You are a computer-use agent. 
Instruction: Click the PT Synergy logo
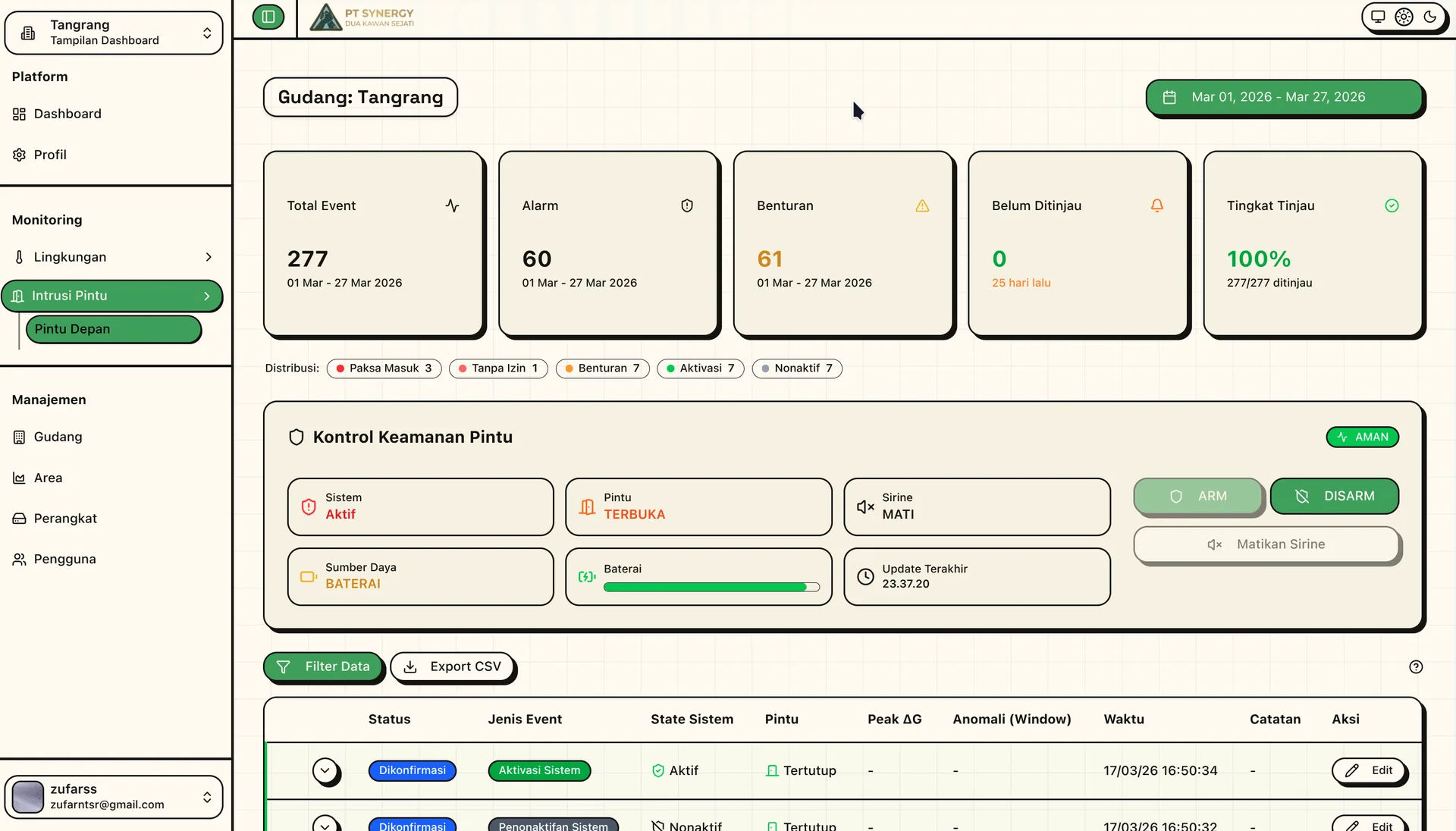coord(362,17)
